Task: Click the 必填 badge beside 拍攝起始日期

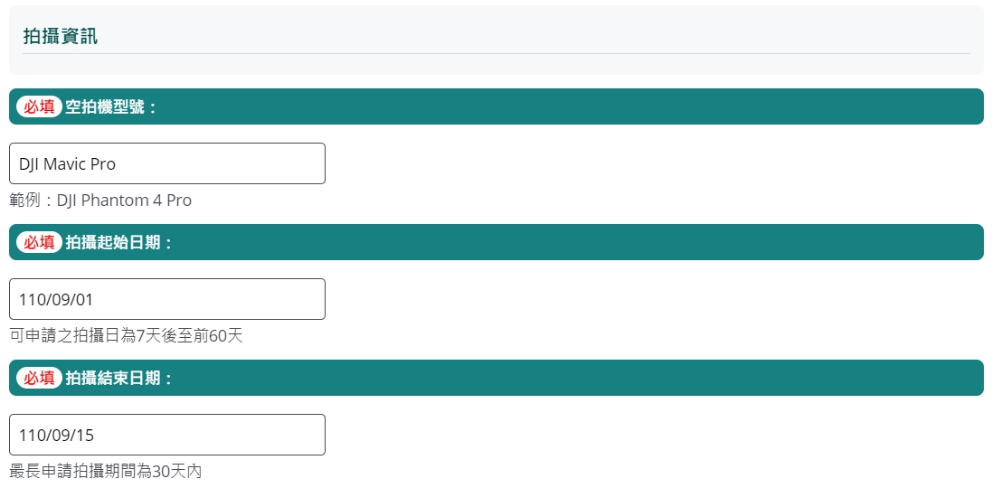Action: pos(39,242)
